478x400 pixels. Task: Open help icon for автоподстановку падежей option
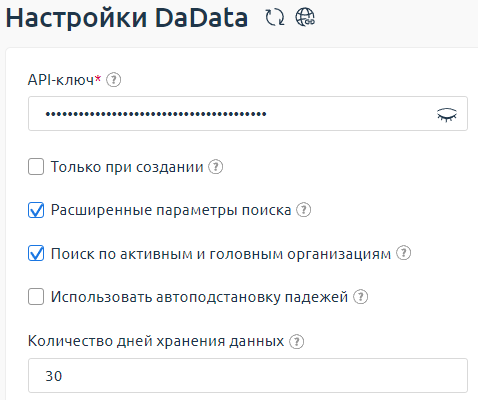pyautogui.click(x=360, y=297)
